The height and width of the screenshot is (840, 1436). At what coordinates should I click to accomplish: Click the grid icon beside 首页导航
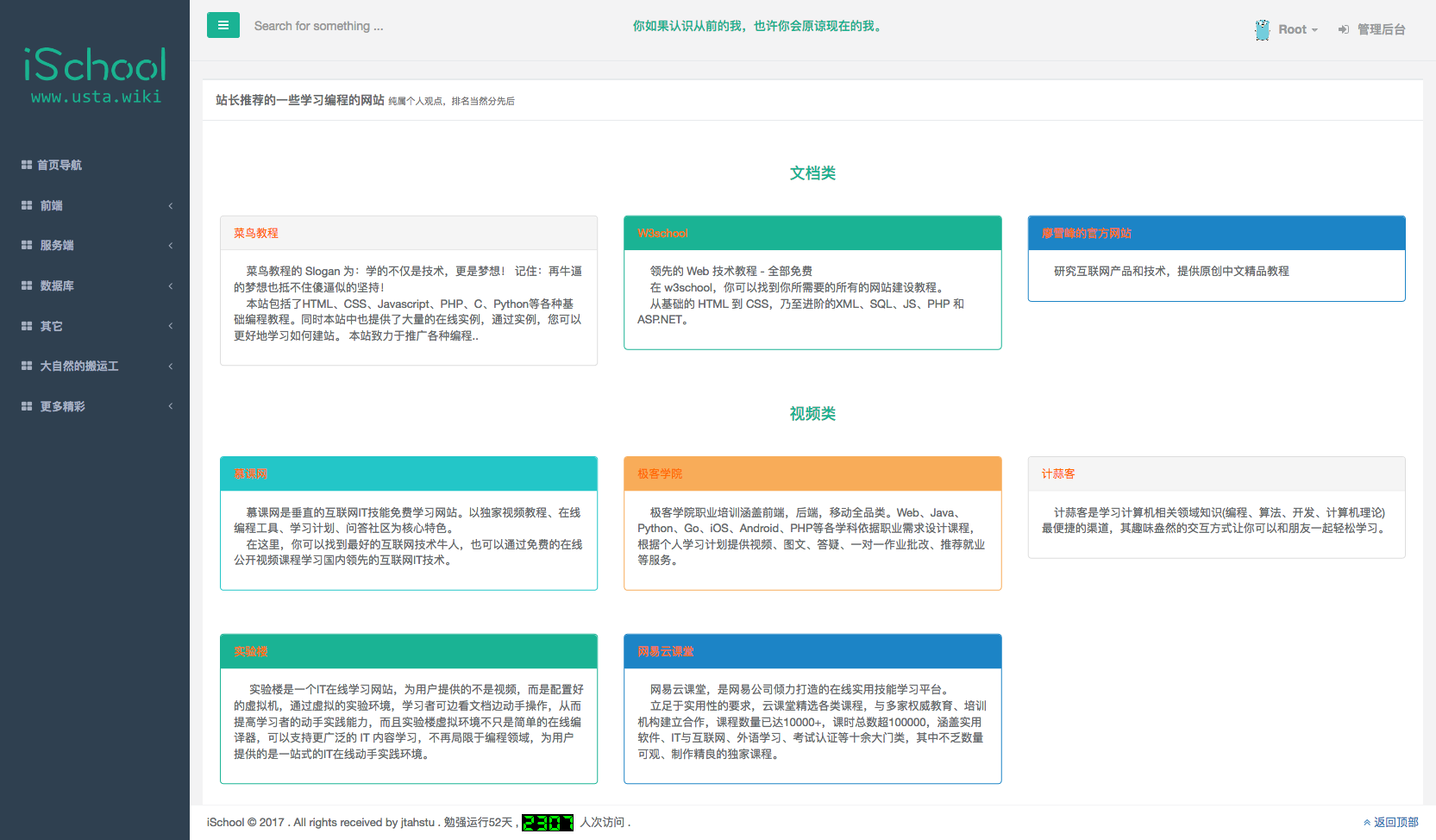point(27,165)
